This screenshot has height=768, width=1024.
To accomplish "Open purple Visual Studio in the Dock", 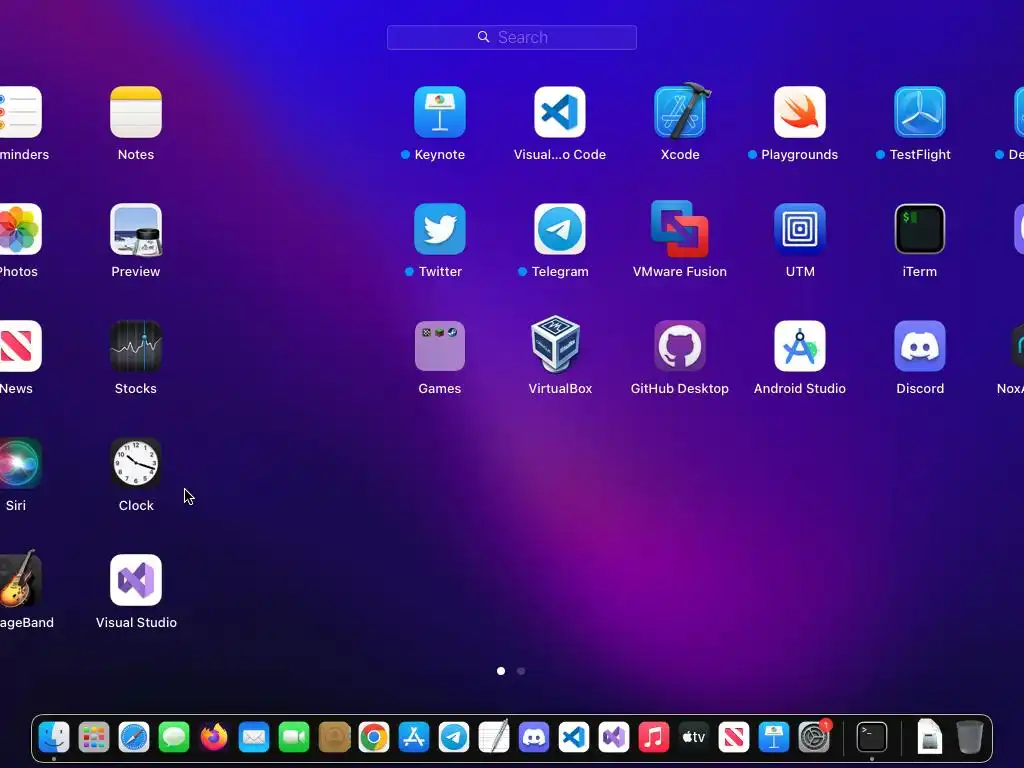I will coord(614,737).
